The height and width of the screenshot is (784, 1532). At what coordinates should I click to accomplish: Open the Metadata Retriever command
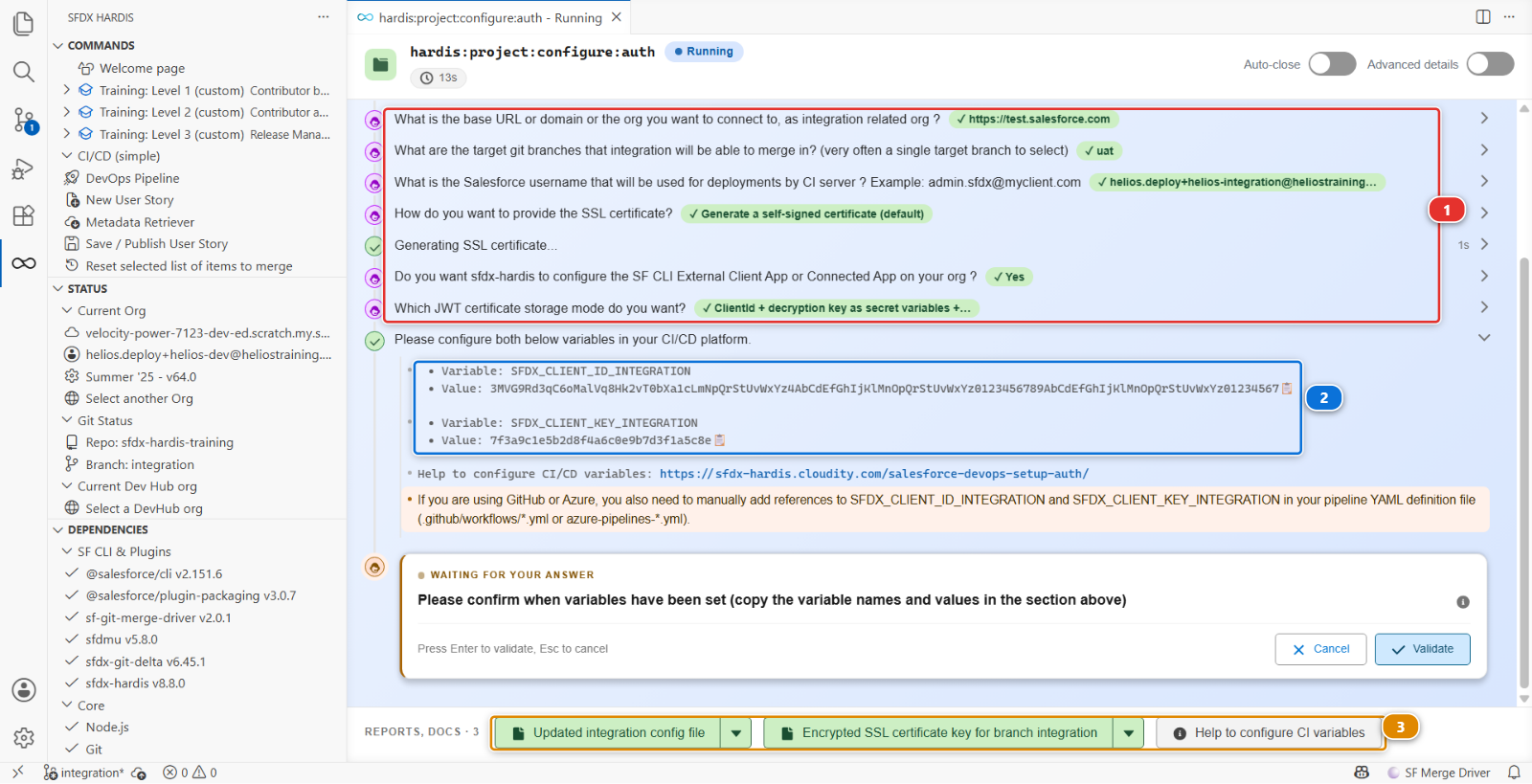click(140, 222)
